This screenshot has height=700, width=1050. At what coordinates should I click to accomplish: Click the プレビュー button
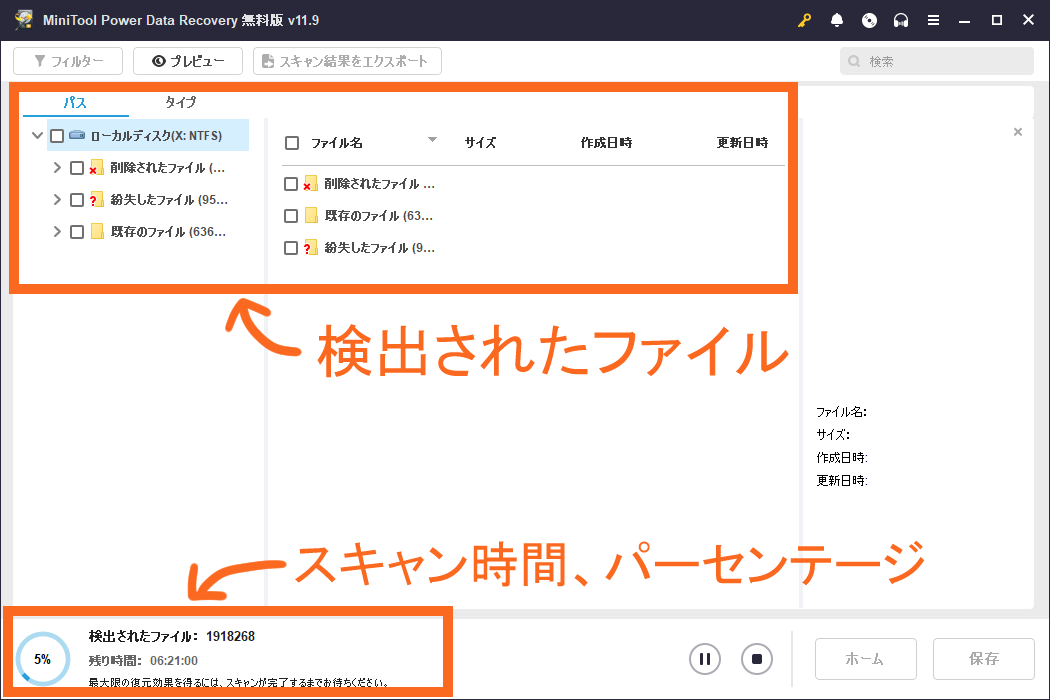click(x=187, y=61)
